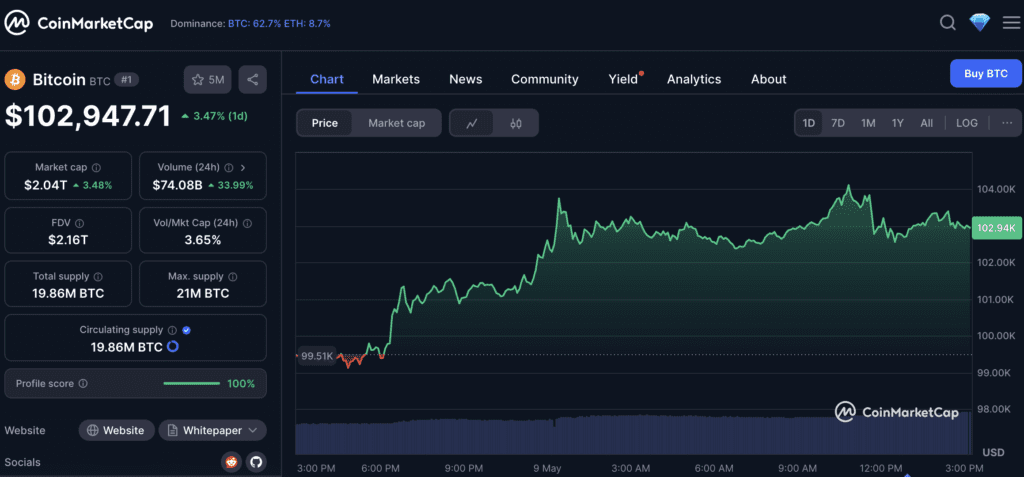Click the $74.08B volume value

[x=177, y=185]
